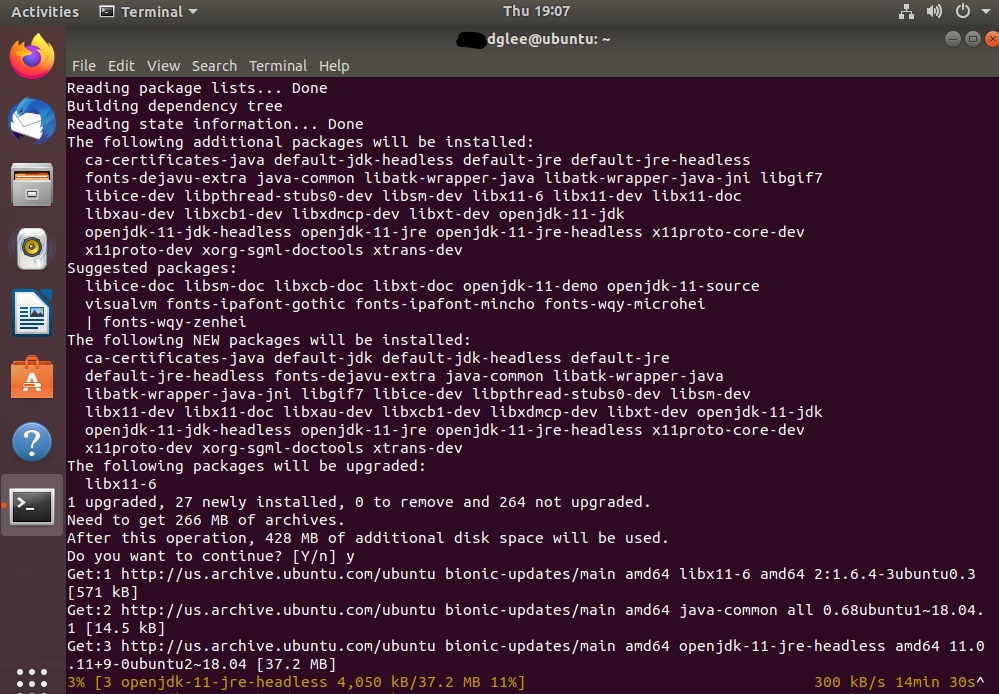This screenshot has width=999, height=694.
Task: Click the dglee@ubuntu window title
Action: pyautogui.click(x=548, y=39)
